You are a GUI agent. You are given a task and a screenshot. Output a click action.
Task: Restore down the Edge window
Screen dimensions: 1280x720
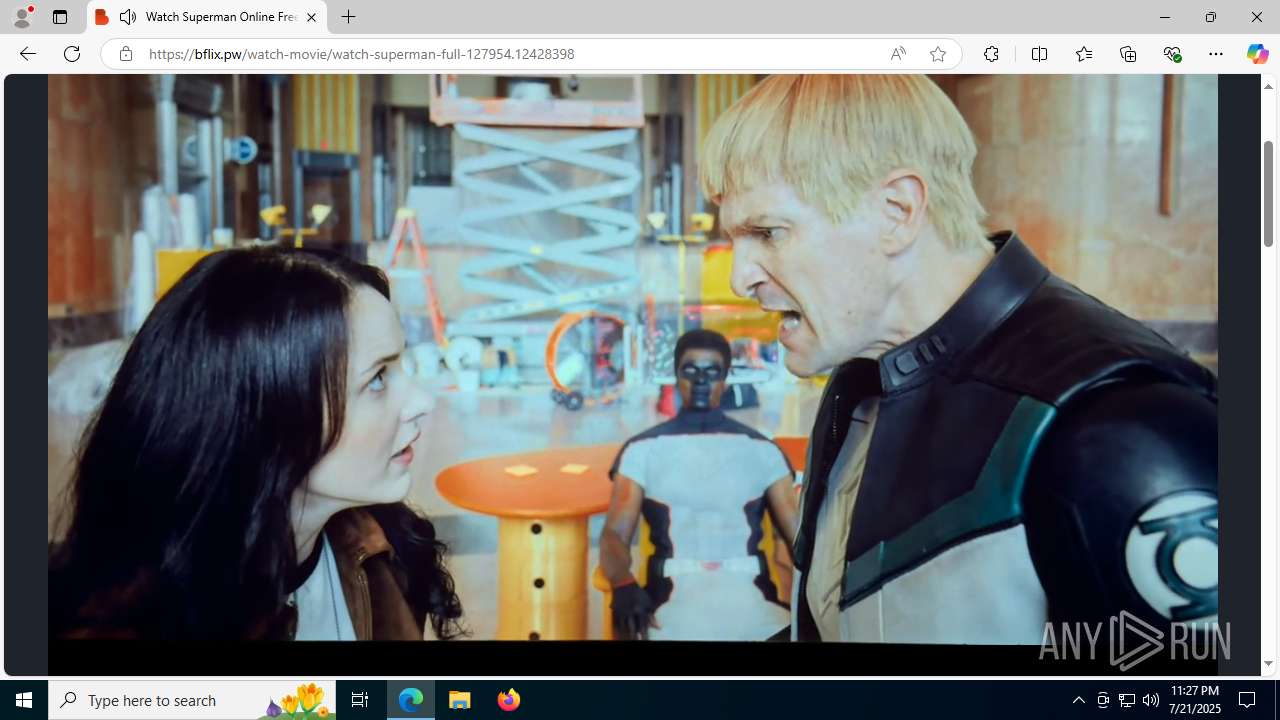[1210, 17]
